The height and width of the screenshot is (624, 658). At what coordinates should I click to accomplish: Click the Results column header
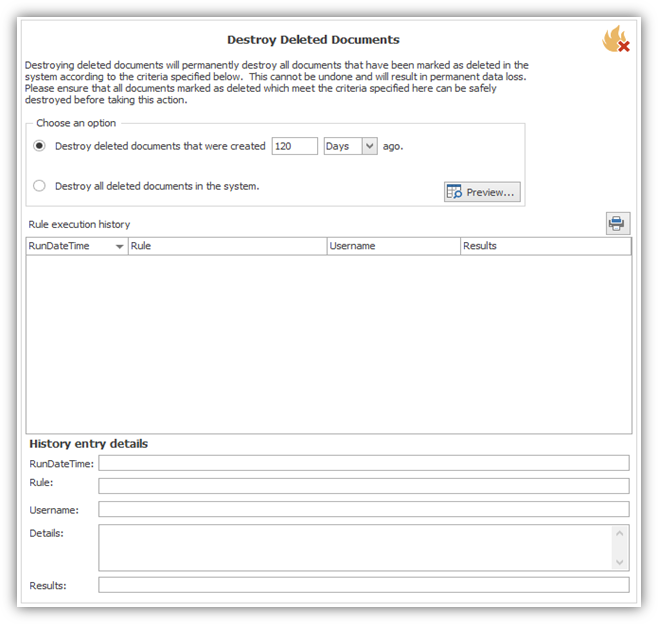click(546, 246)
